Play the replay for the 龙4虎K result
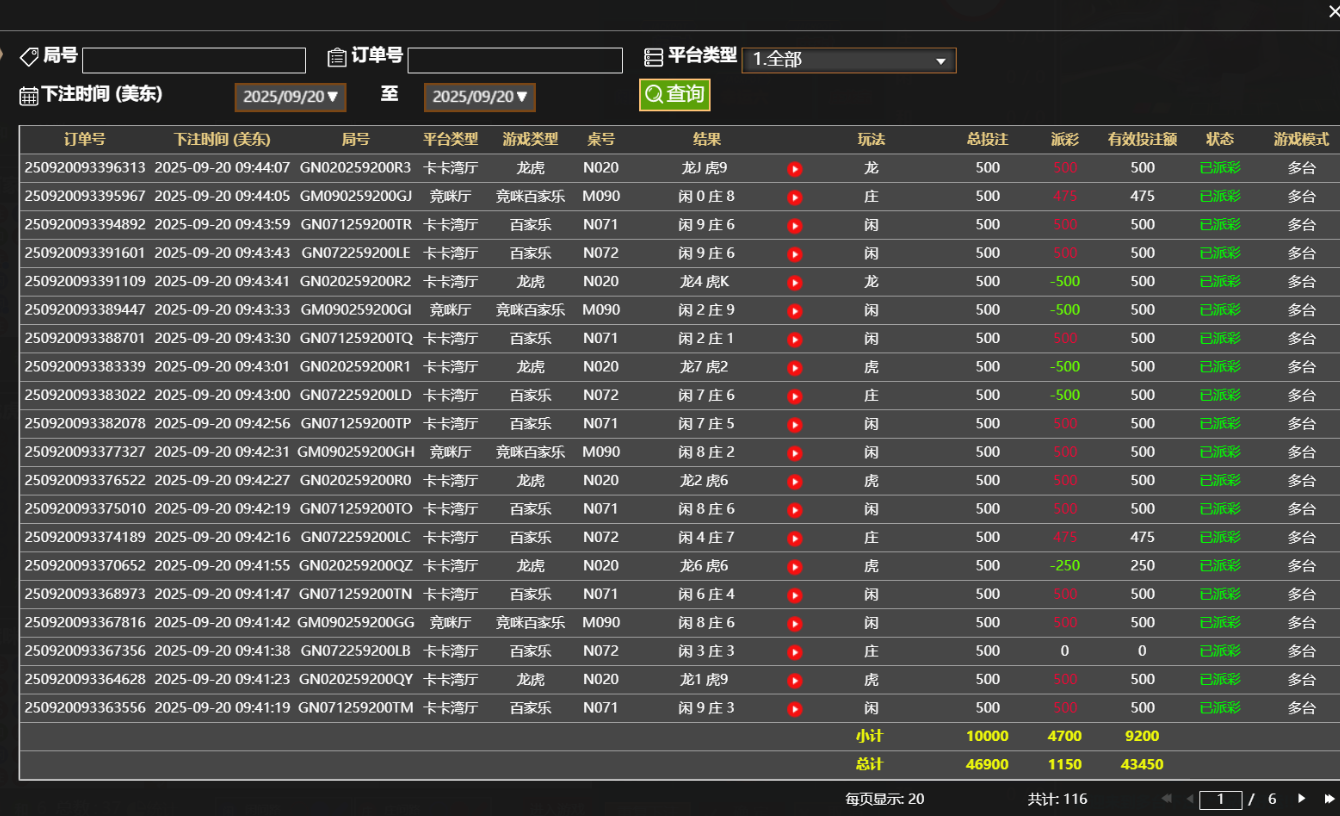This screenshot has height=816, width=1340. [x=794, y=281]
